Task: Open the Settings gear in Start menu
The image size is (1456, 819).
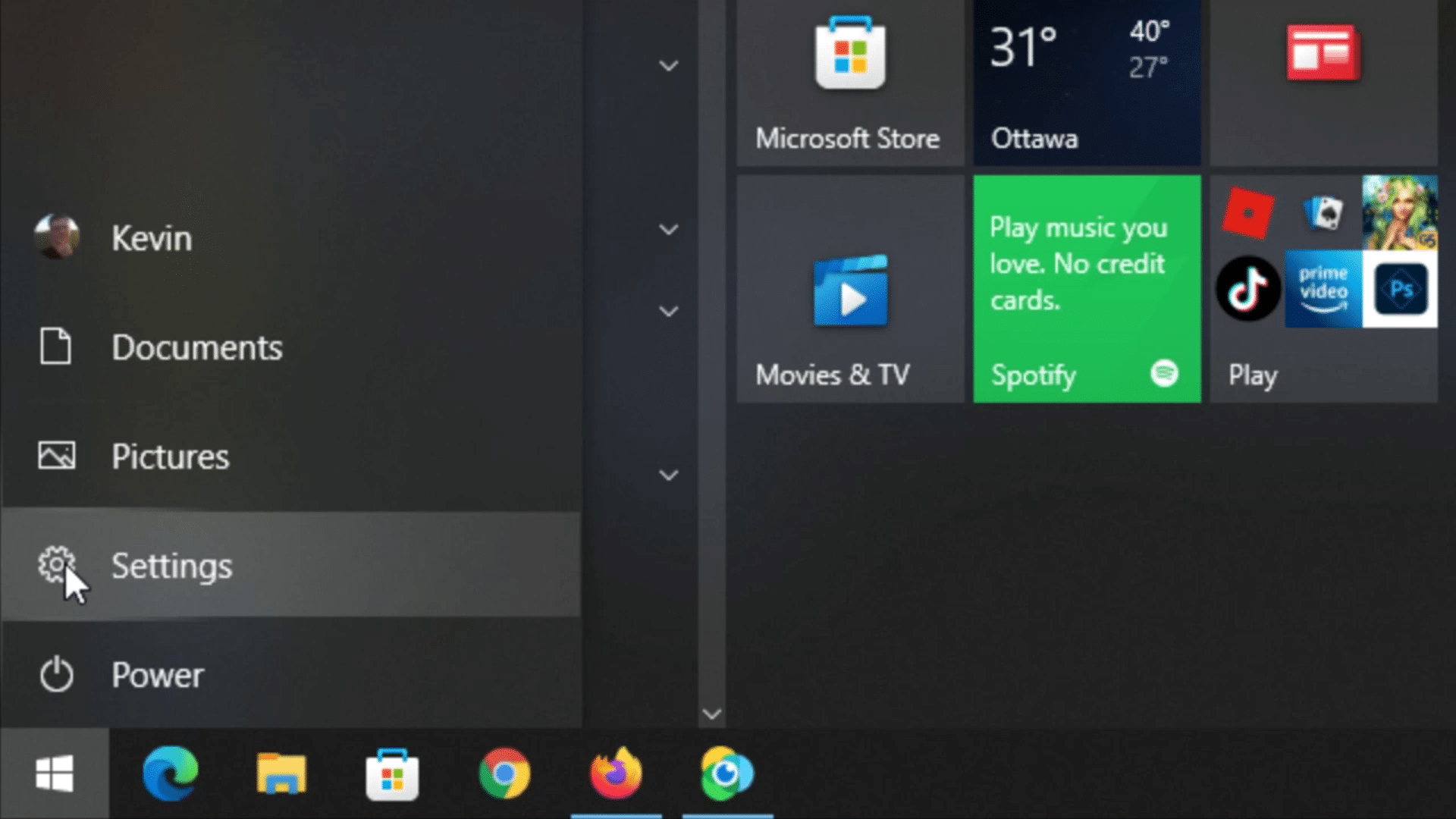Action: click(56, 565)
